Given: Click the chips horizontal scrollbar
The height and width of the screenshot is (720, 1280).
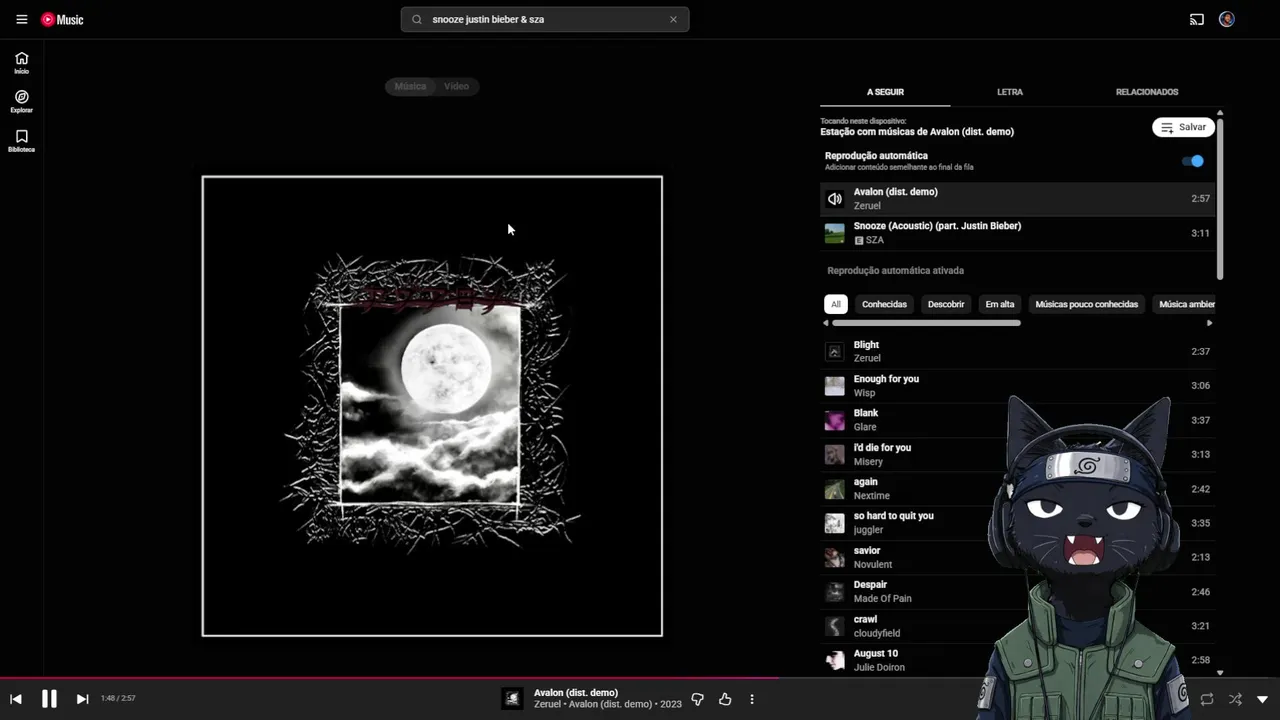Looking at the screenshot, I should [926, 323].
